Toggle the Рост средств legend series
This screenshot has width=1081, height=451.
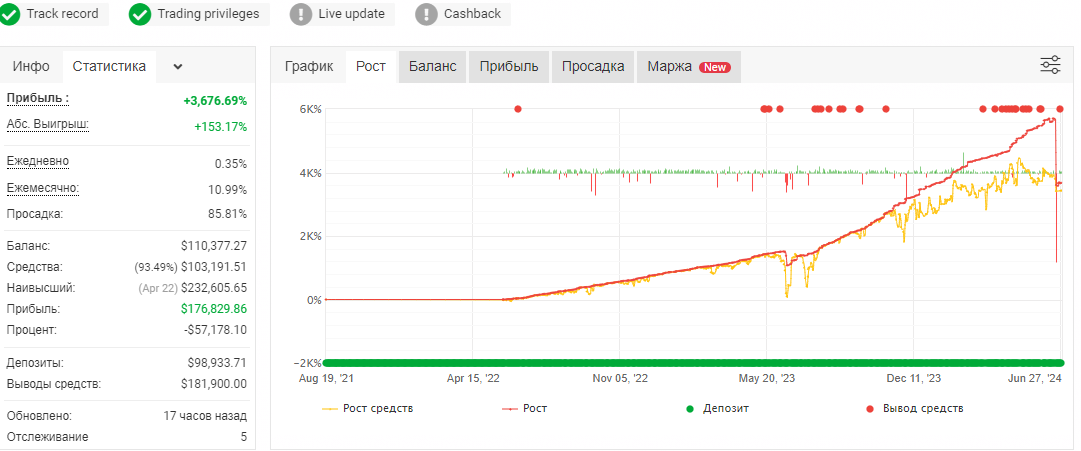(368, 408)
